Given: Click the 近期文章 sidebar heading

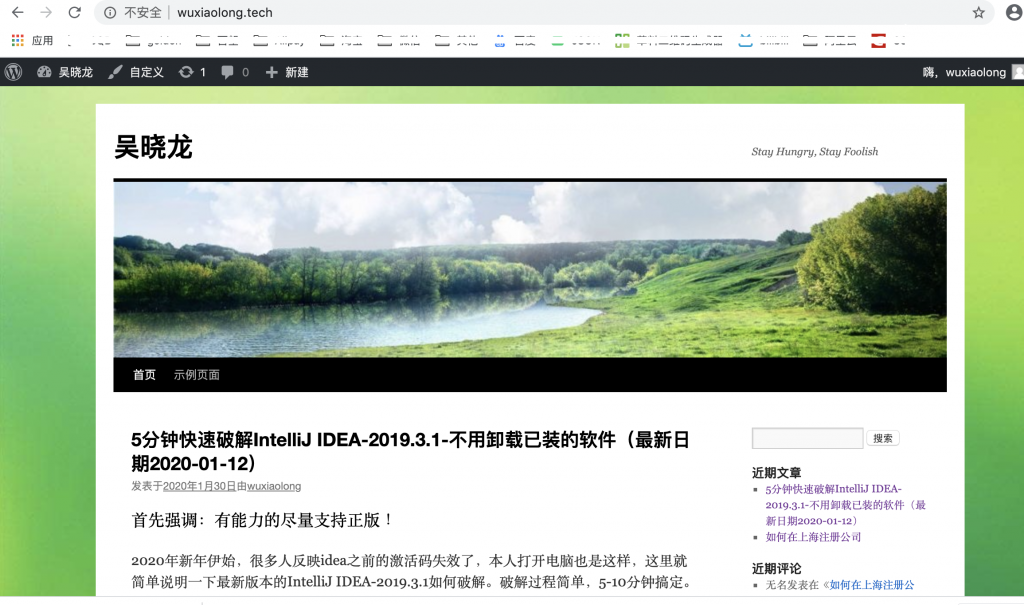Looking at the screenshot, I should pos(776,472).
